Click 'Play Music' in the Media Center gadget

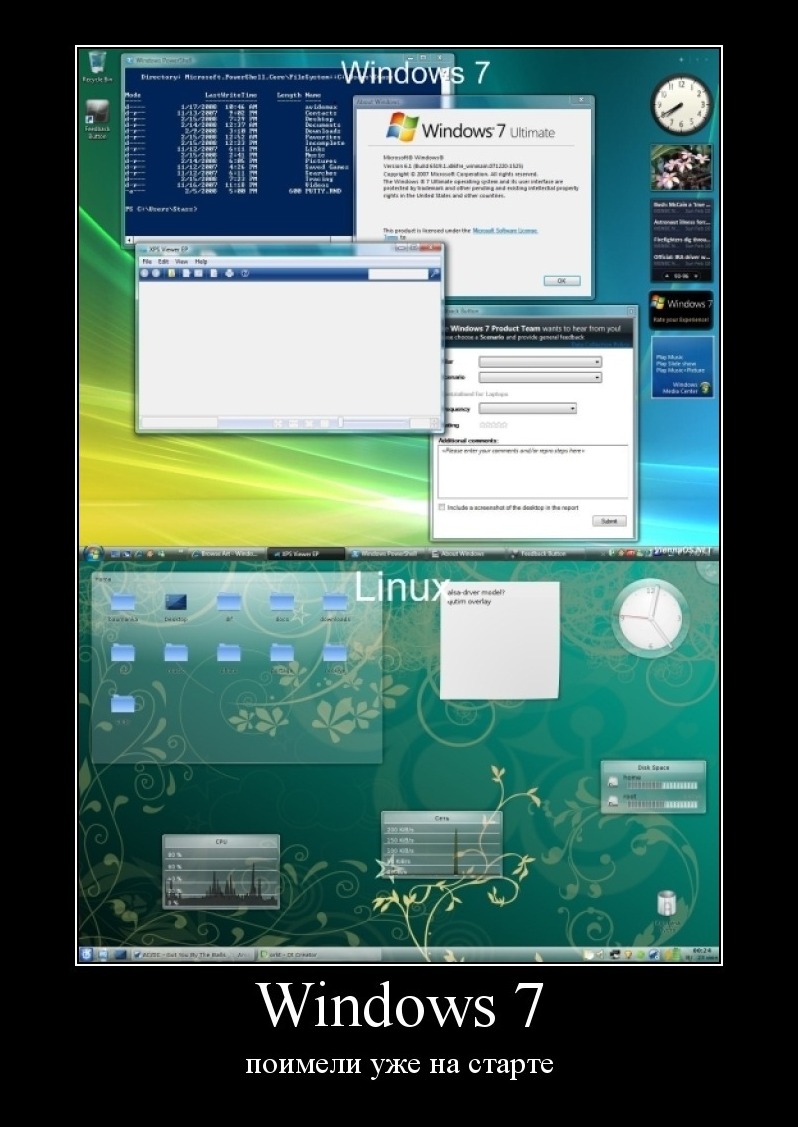[669, 356]
